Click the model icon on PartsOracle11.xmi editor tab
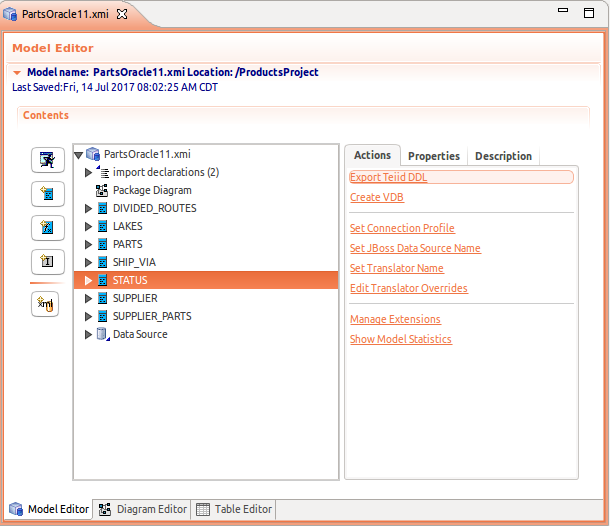The height and width of the screenshot is (526, 610). [10, 14]
